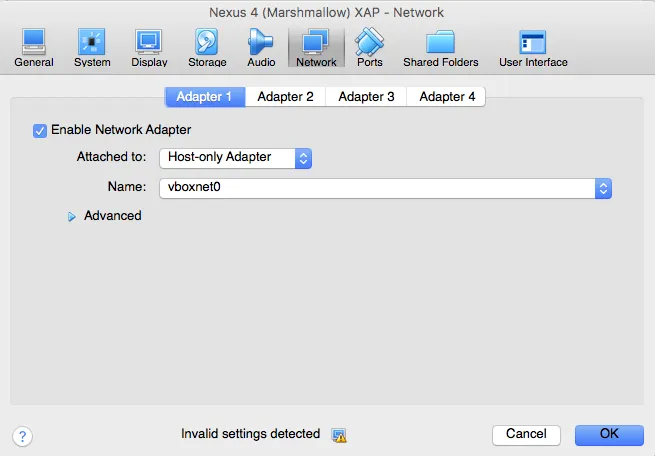
Task: Open the Storage settings section
Action: (207, 48)
